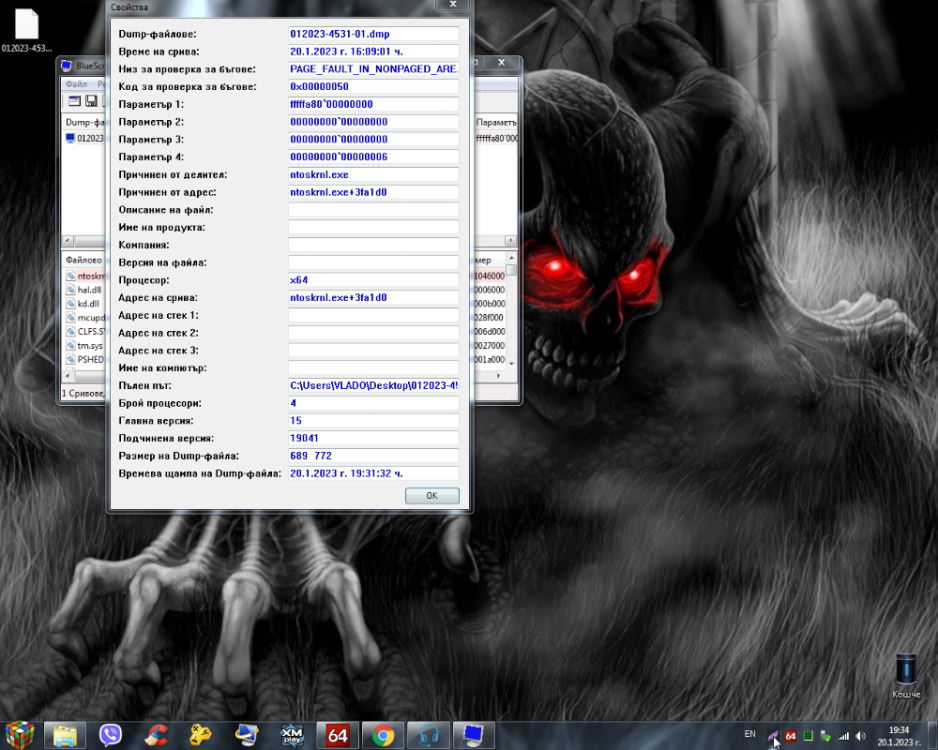This screenshot has width=938, height=750.
Task: Click empty Име на продукта field
Action: pos(373,227)
